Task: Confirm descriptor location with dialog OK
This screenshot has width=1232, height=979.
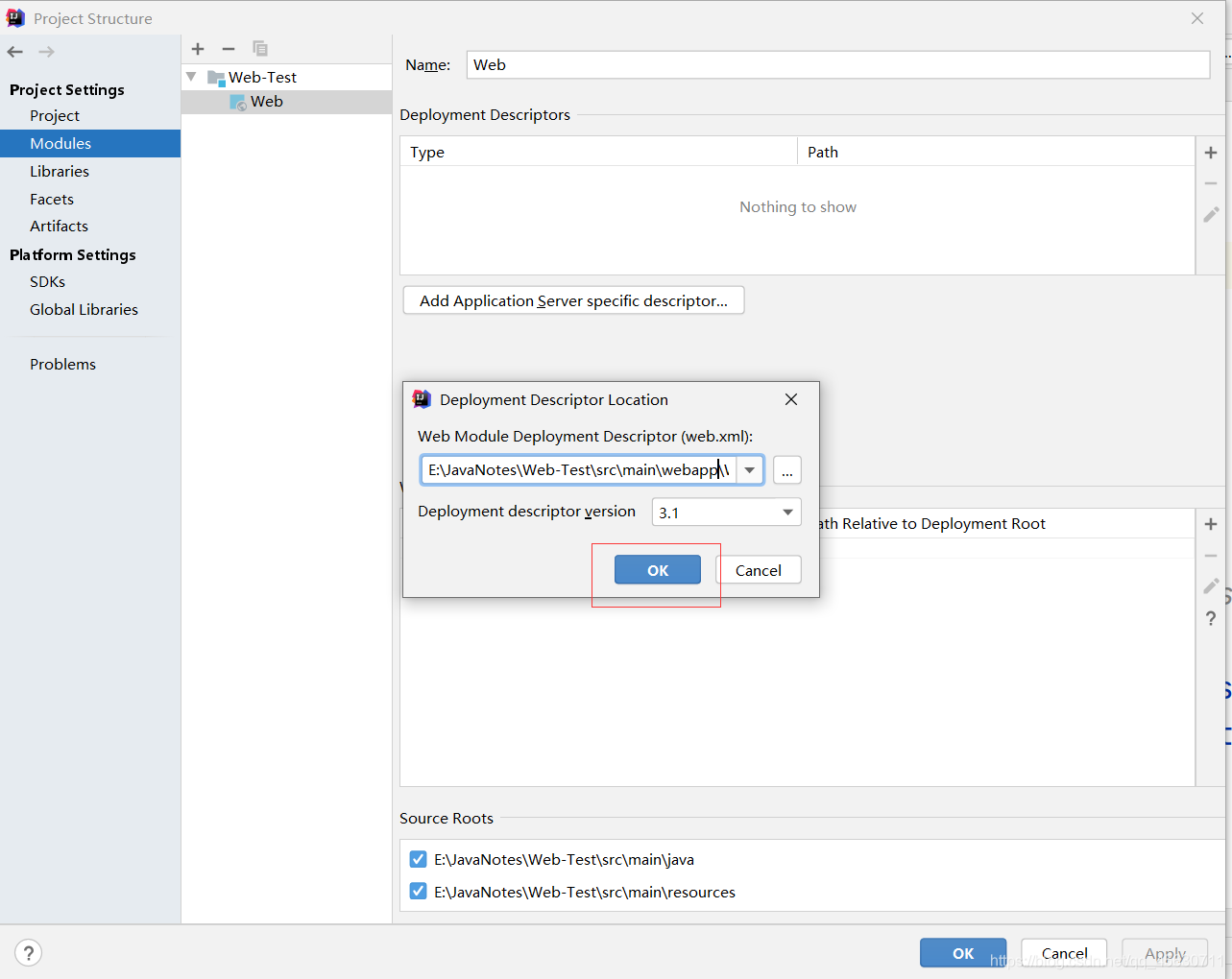Action: pyautogui.click(x=658, y=570)
